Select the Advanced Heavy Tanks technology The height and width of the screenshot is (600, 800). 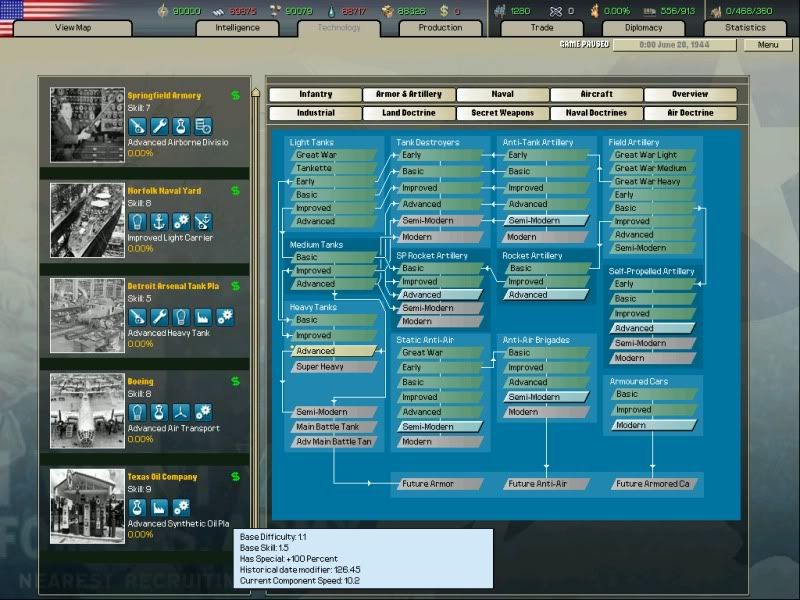(331, 351)
